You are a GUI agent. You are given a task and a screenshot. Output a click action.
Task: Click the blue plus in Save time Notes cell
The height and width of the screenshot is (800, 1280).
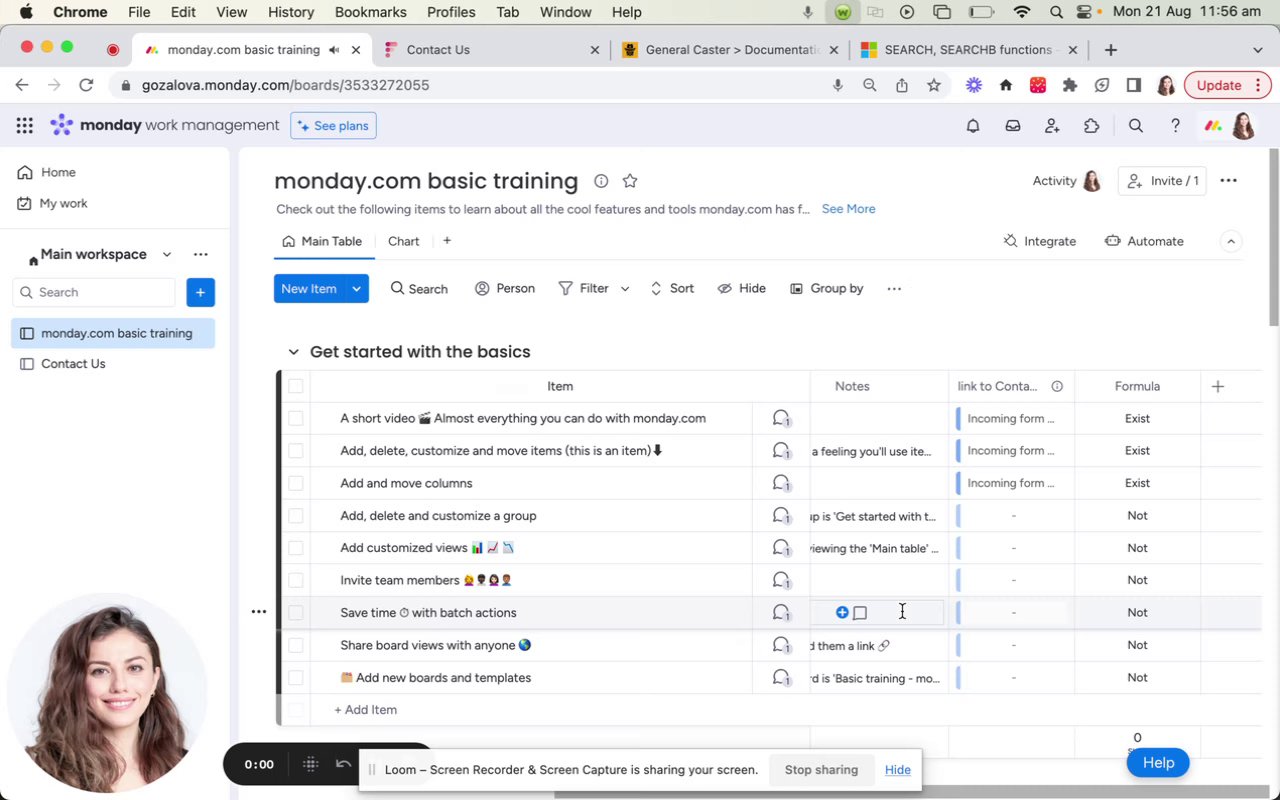click(842, 612)
